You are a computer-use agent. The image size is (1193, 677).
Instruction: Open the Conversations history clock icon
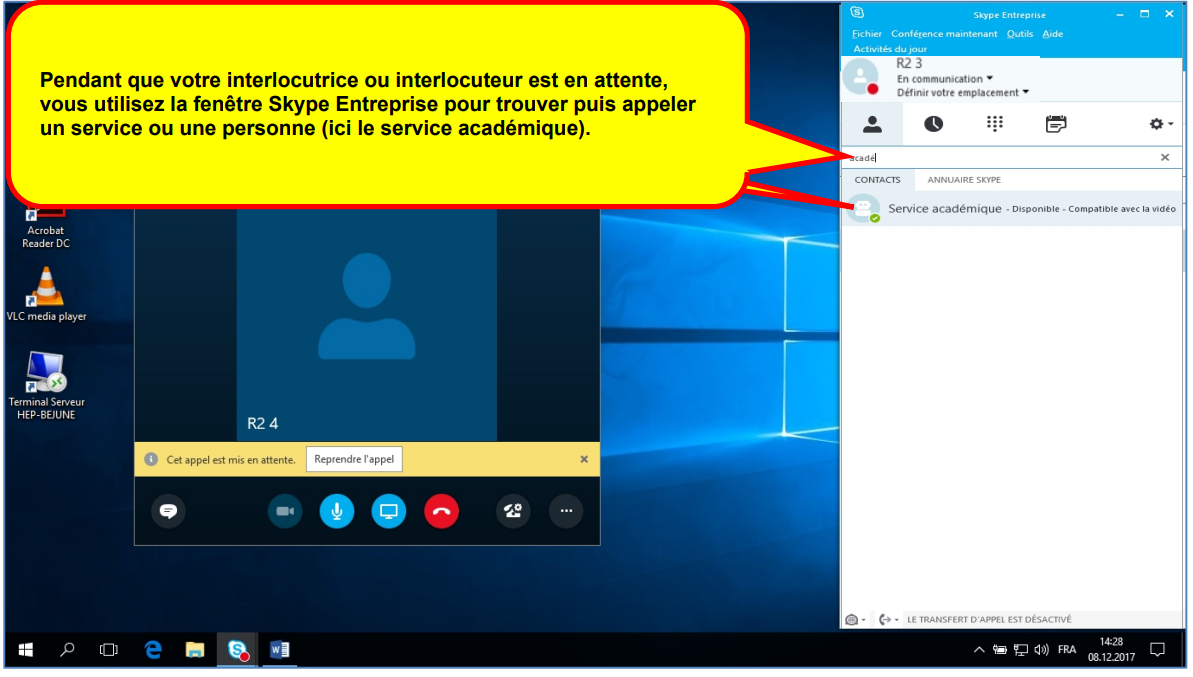point(933,124)
